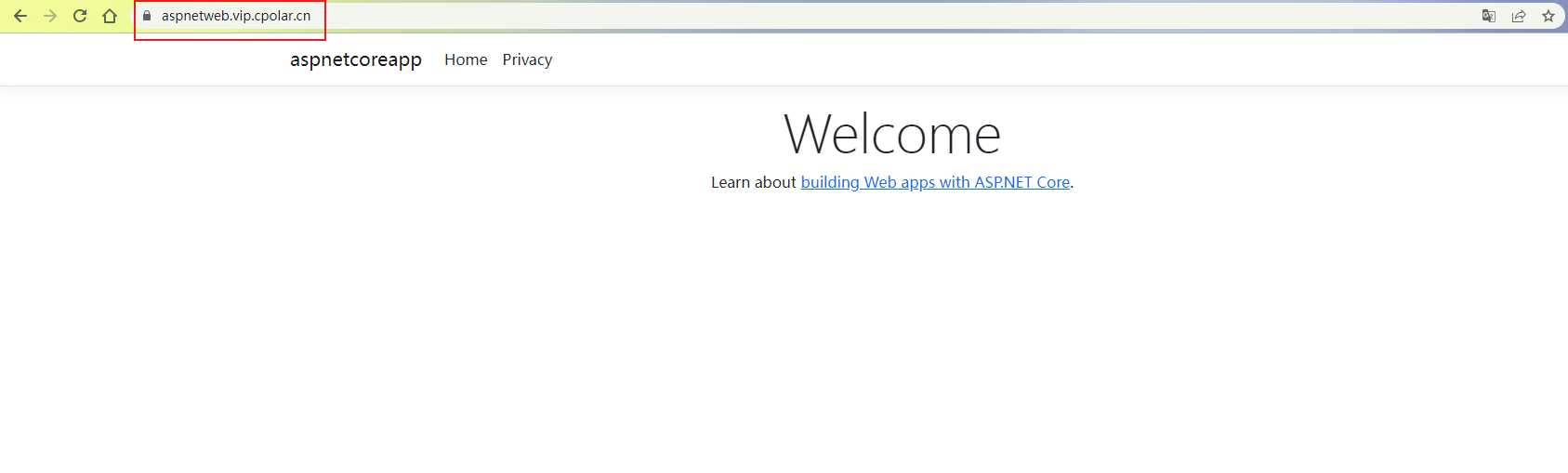Select the aspnetweb.vip.cpolar.cn URL text
This screenshot has height=473, width=1568.
coord(236,16)
